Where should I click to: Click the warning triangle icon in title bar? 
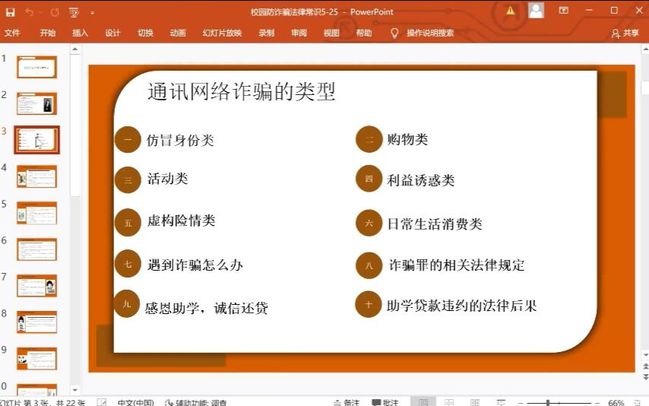click(510, 11)
